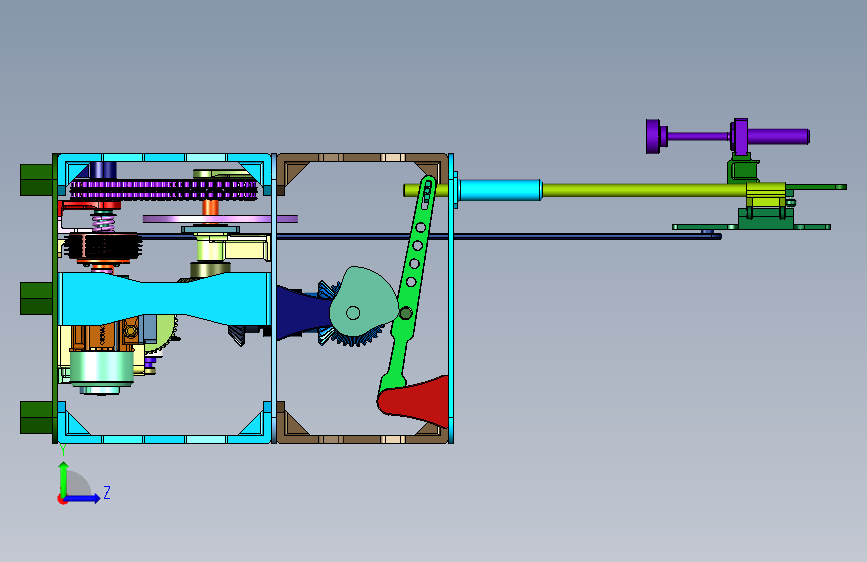Image resolution: width=867 pixels, height=562 pixels.
Task: Click the blue Z axis of the triad
Action: 82,498
